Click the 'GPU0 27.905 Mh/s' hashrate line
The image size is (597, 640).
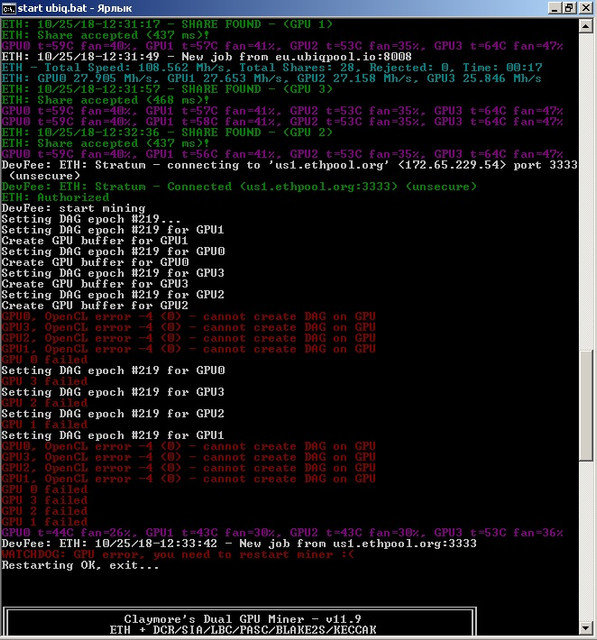271,78
